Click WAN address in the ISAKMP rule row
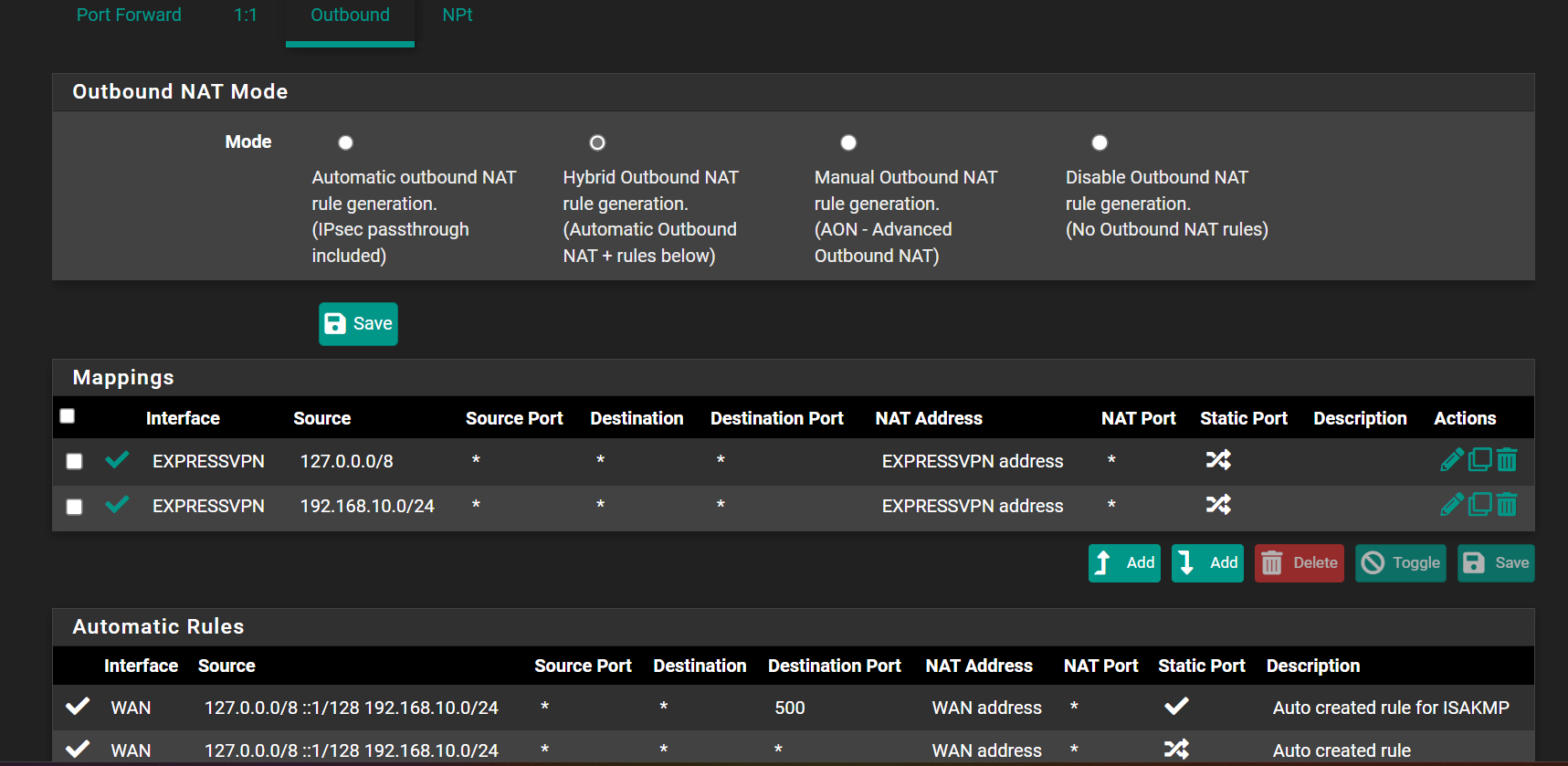 tap(986, 708)
